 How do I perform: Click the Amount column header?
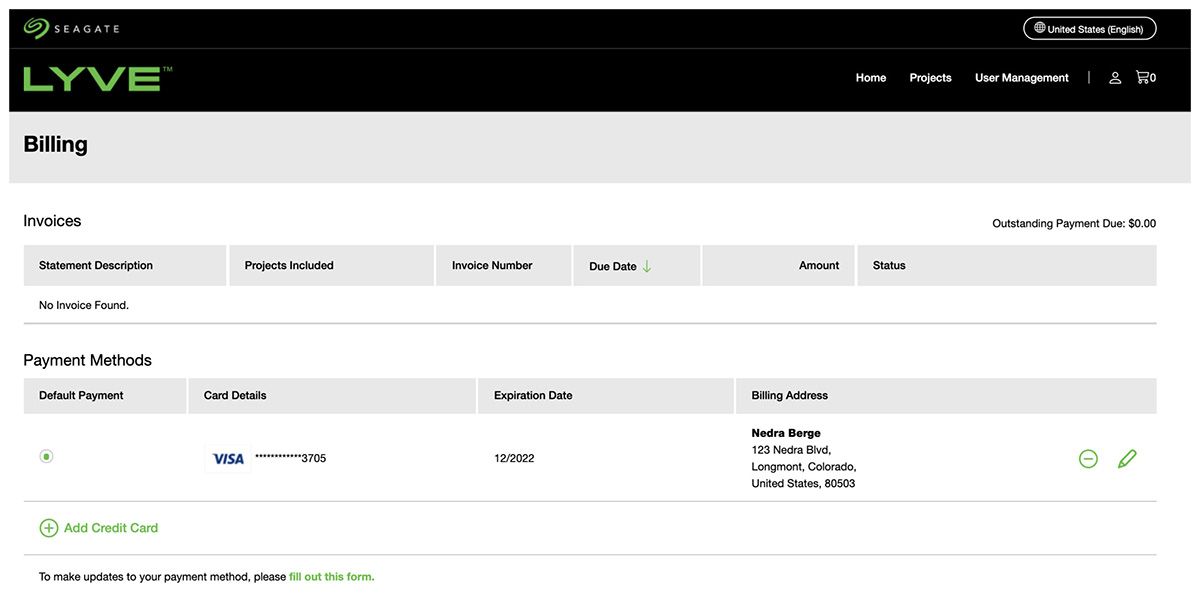pyautogui.click(x=818, y=266)
